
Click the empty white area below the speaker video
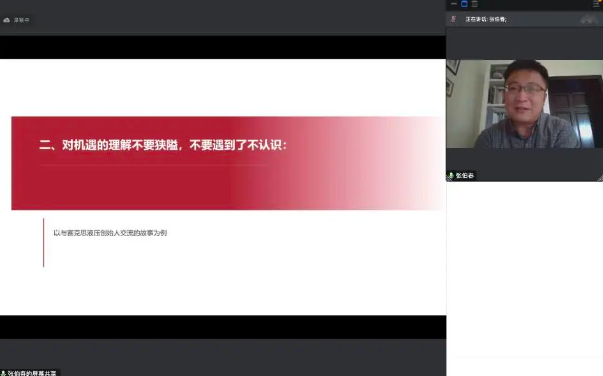(x=525, y=269)
